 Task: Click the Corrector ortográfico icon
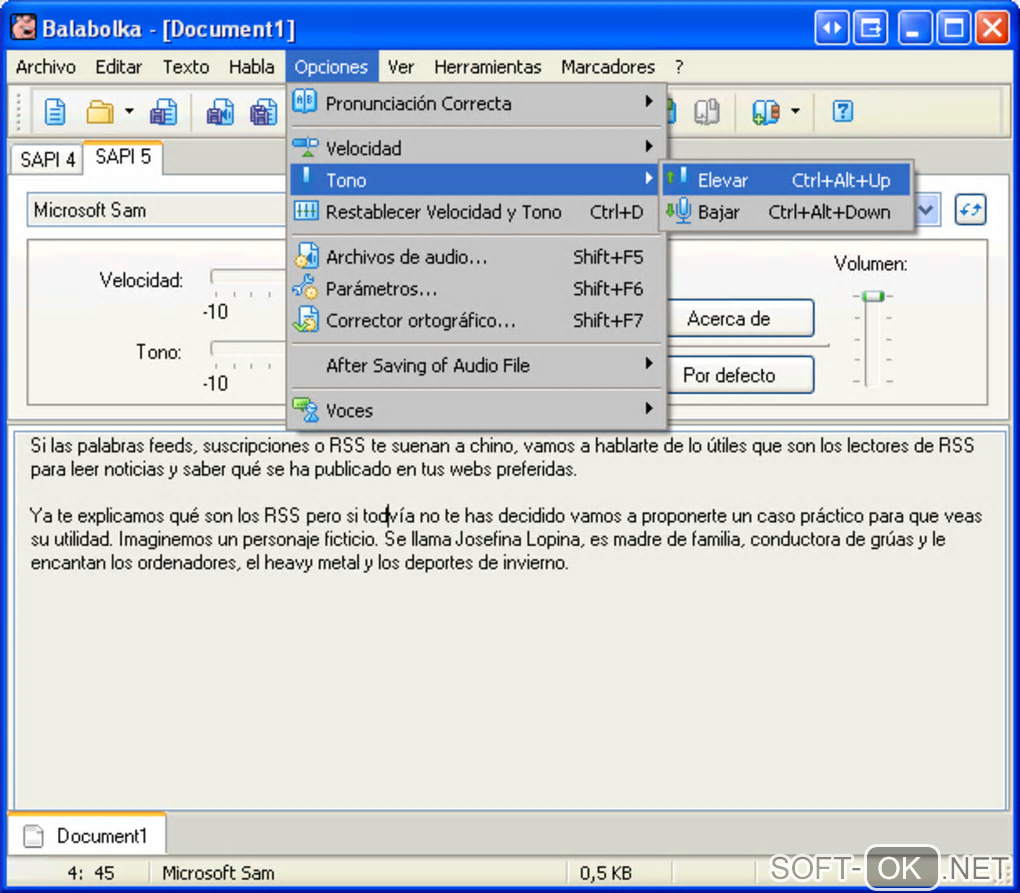(x=306, y=319)
